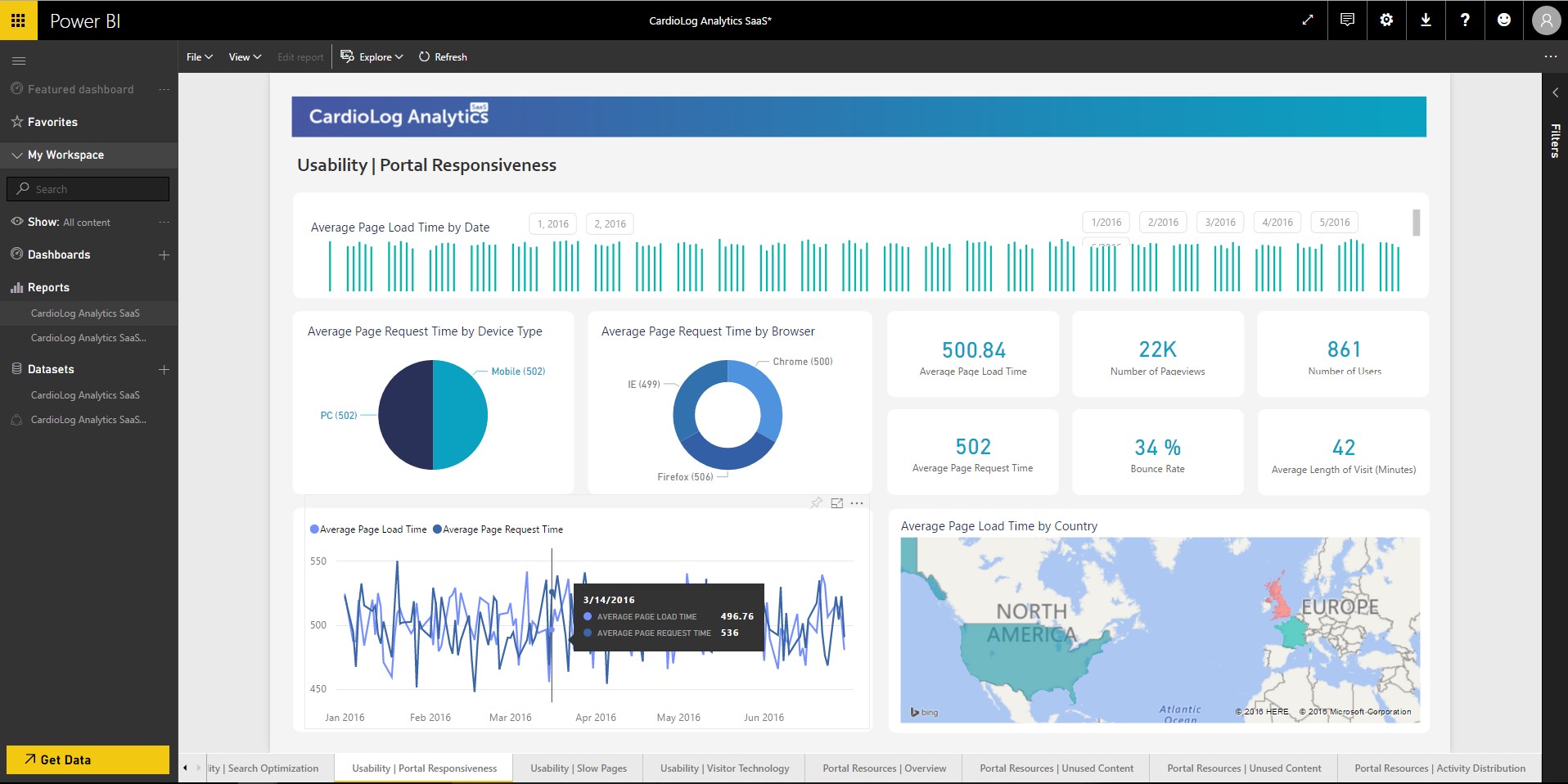The width and height of the screenshot is (1568, 784).
Task: Click the CardioLog Analytics banner logo
Action: (x=399, y=116)
